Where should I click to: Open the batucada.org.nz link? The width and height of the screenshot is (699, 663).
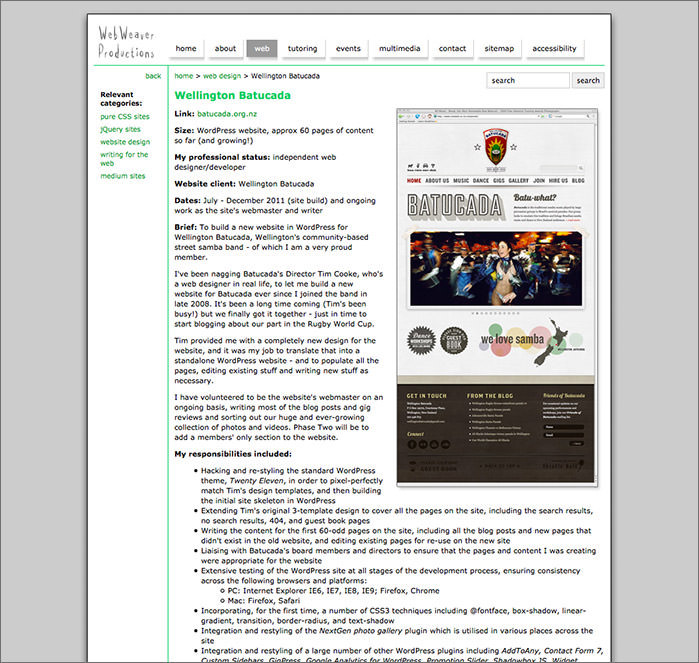pyautogui.click(x=227, y=114)
